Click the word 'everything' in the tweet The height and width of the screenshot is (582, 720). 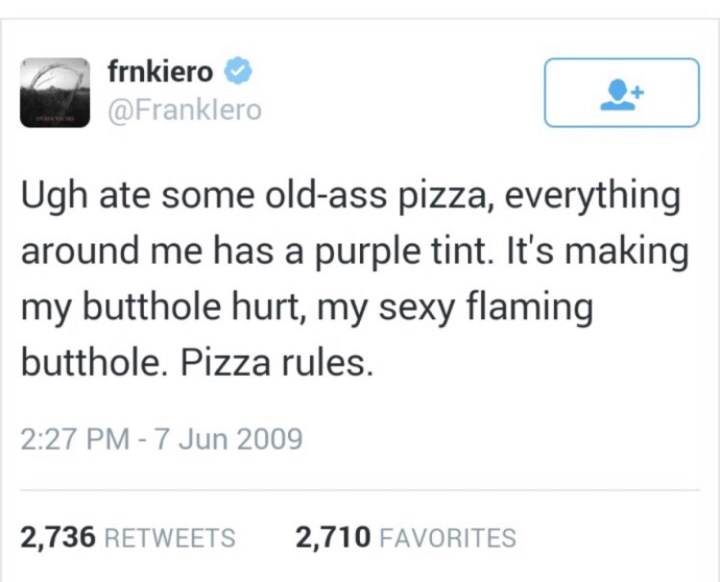click(x=591, y=194)
